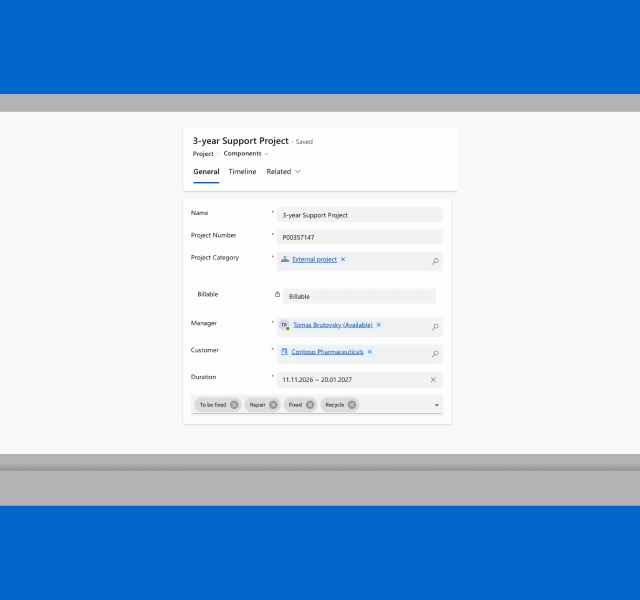Click the 'Manager' field label
Image resolution: width=640 pixels, height=600 pixels.
tap(204, 323)
